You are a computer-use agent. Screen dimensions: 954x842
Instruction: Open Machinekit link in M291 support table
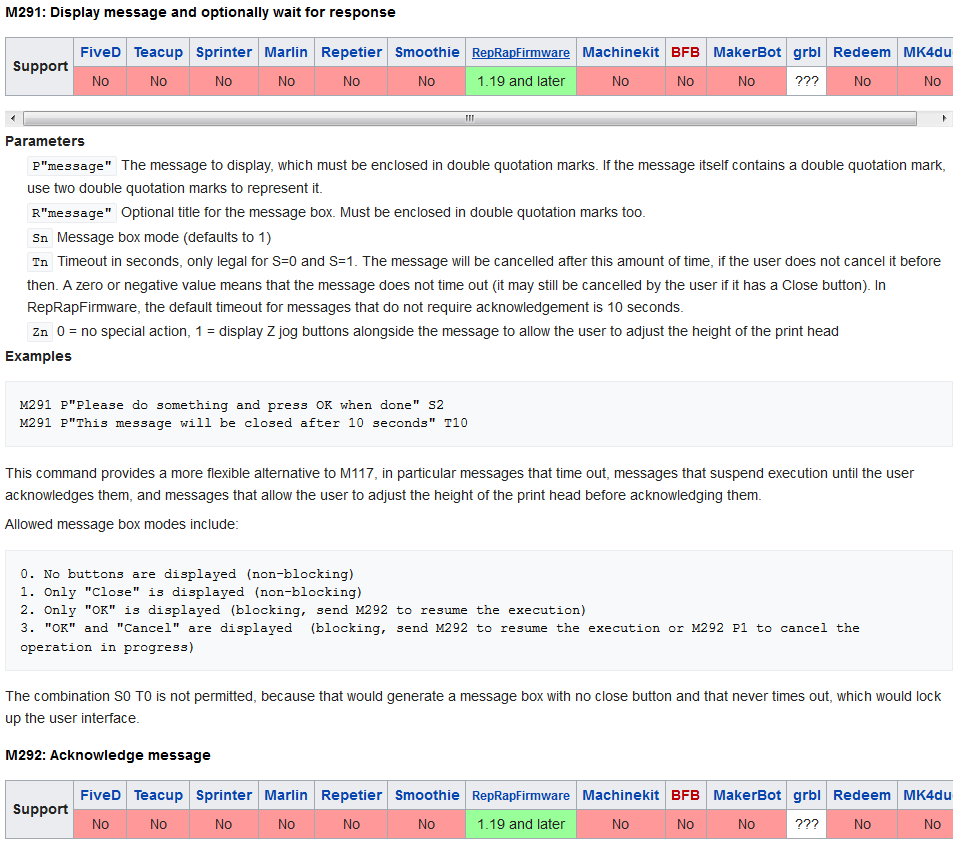tap(621, 52)
